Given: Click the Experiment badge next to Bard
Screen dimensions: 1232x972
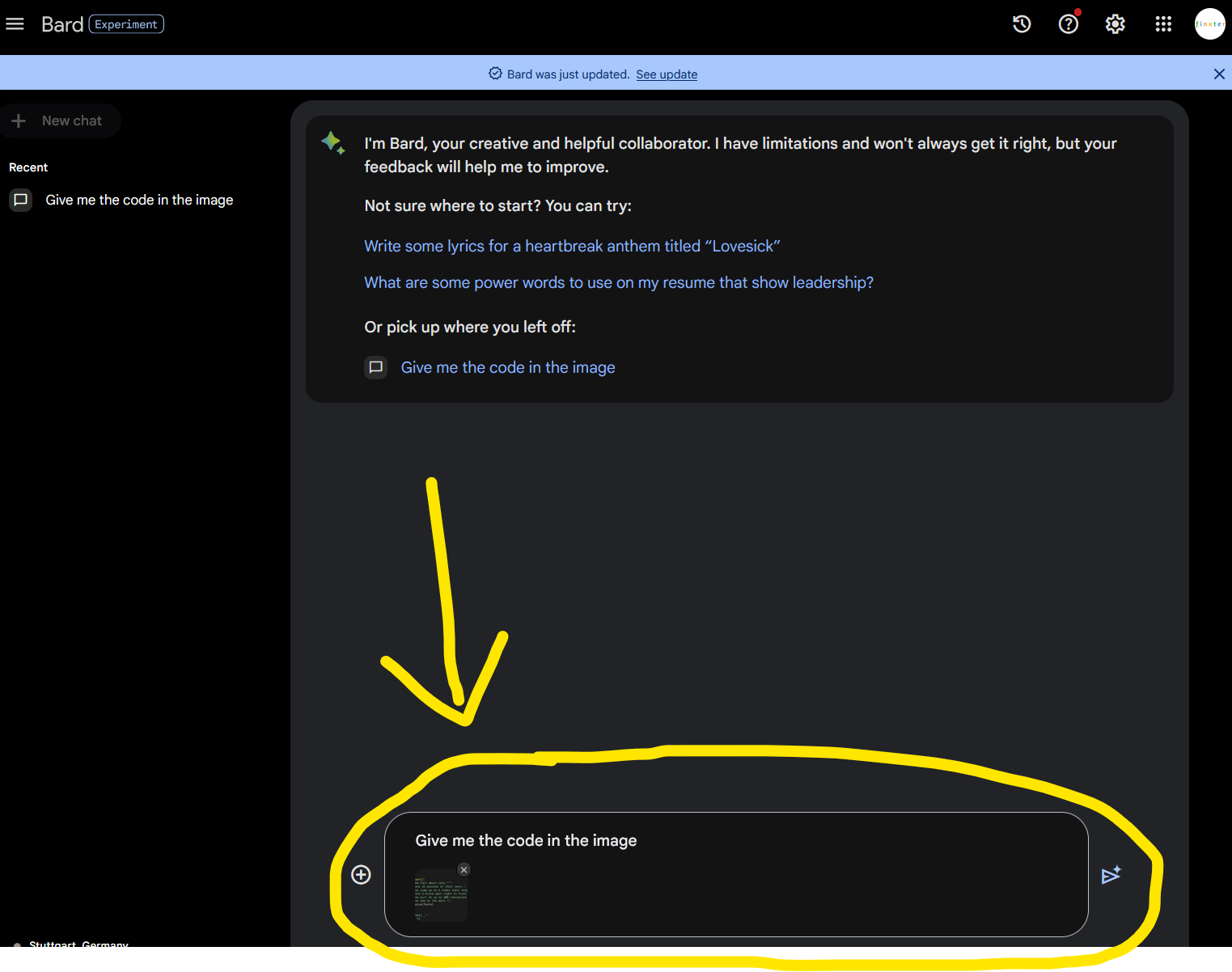Looking at the screenshot, I should [x=126, y=24].
